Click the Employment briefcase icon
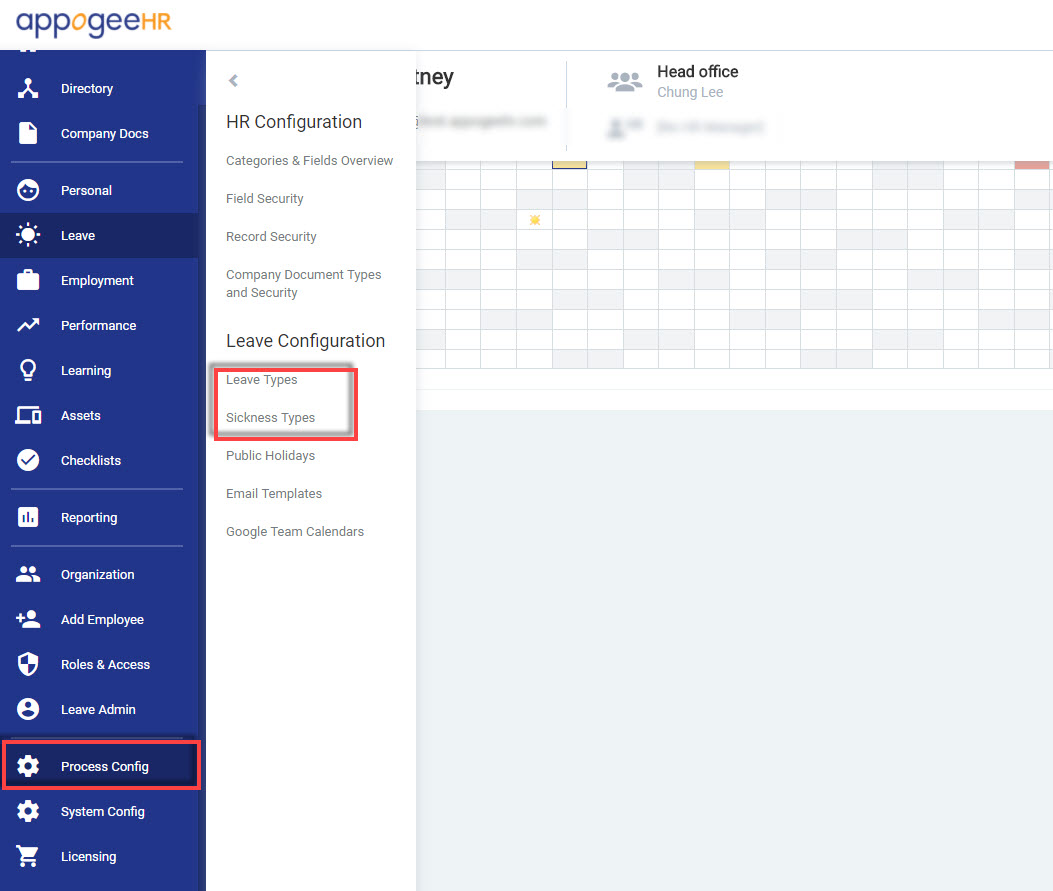The image size is (1053, 891). (28, 280)
